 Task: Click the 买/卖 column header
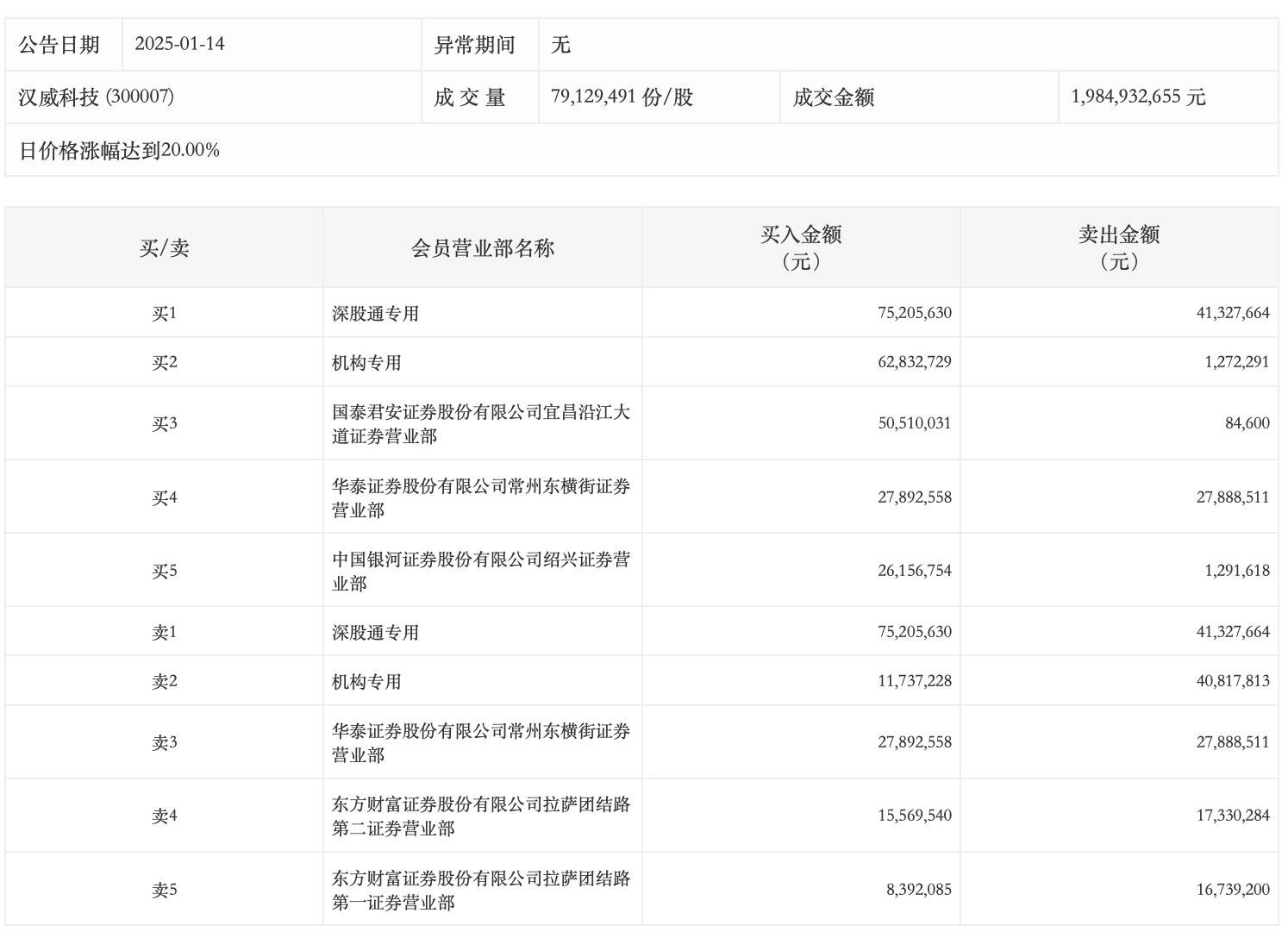164,248
